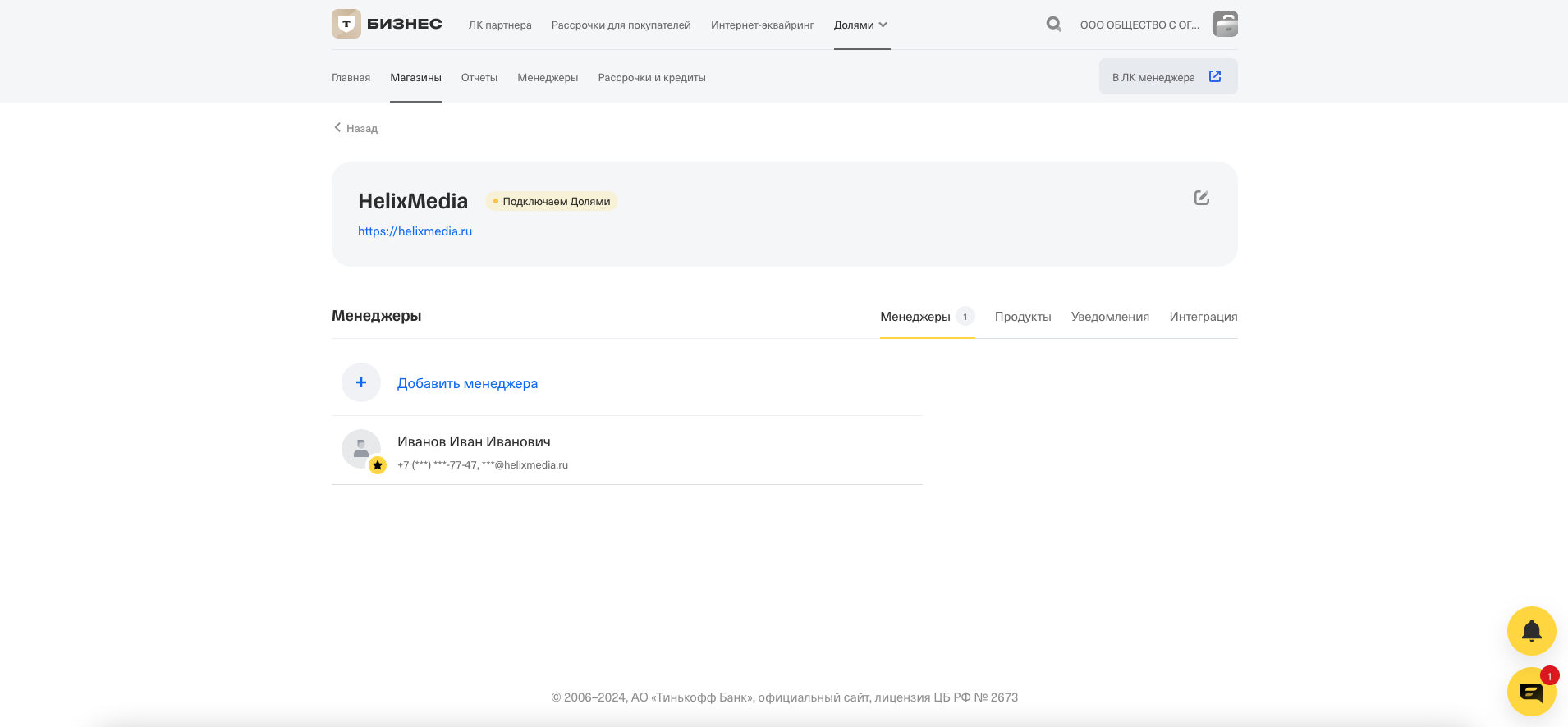Click the manager contact +7 (***) ***-77-47
Viewport: 1568px width, 727px height.
(x=437, y=464)
